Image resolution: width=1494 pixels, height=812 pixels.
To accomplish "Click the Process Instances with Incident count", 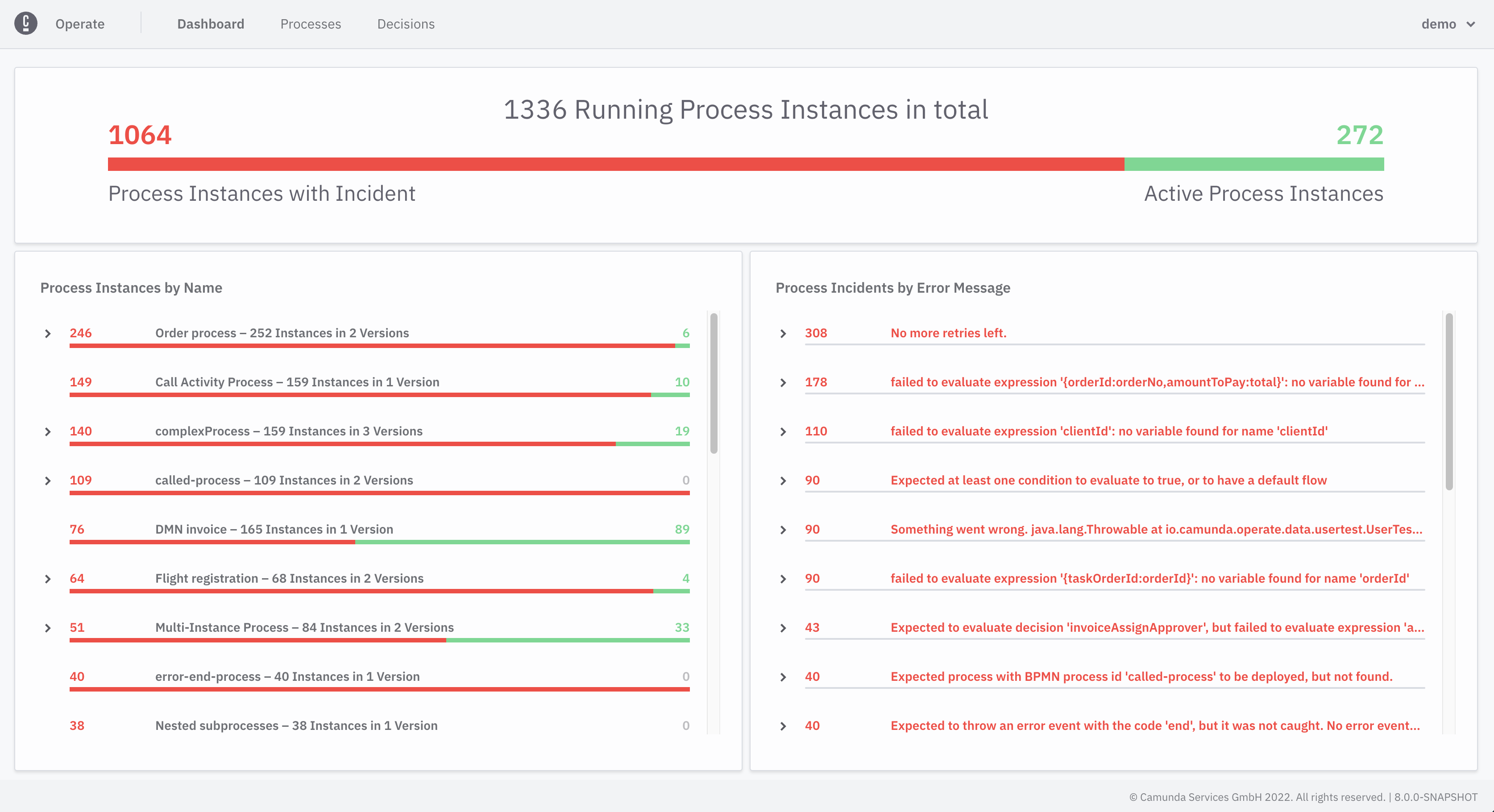I will (x=140, y=132).
